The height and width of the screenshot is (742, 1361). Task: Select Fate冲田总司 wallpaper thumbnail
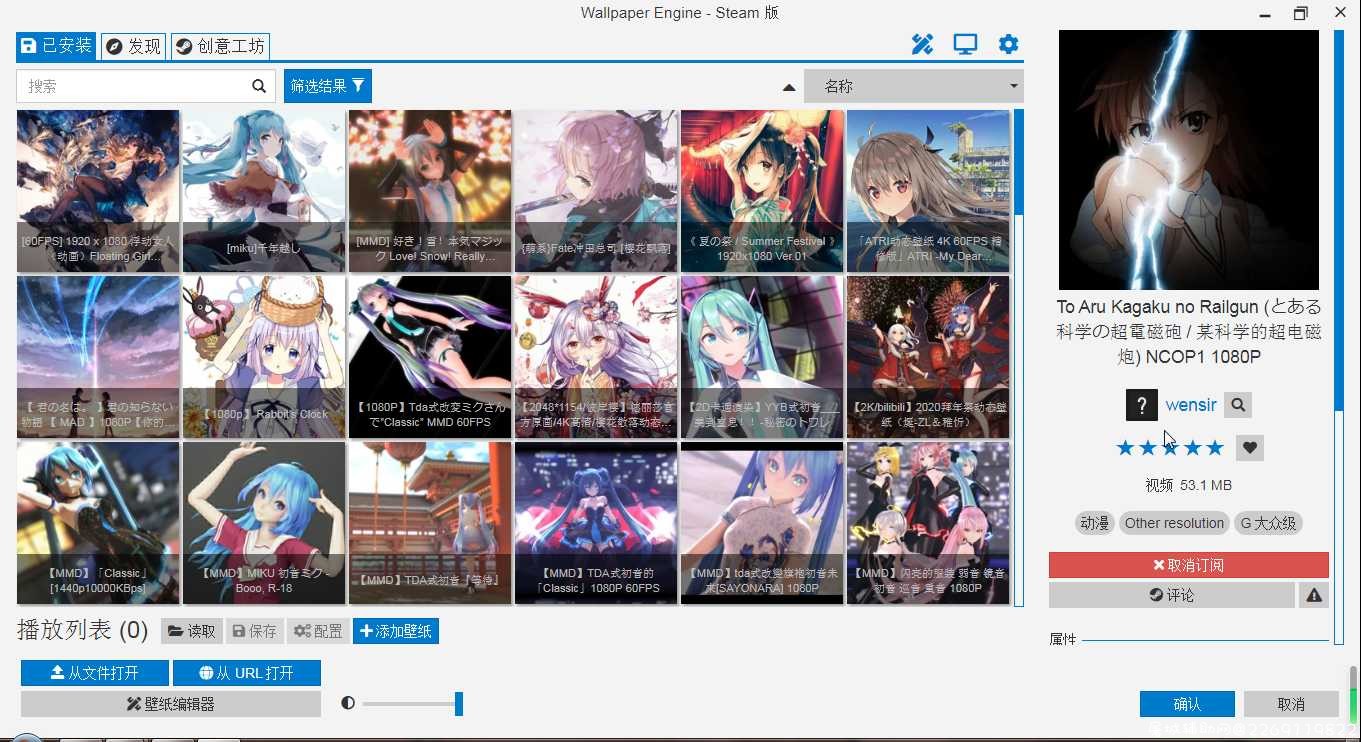[596, 191]
